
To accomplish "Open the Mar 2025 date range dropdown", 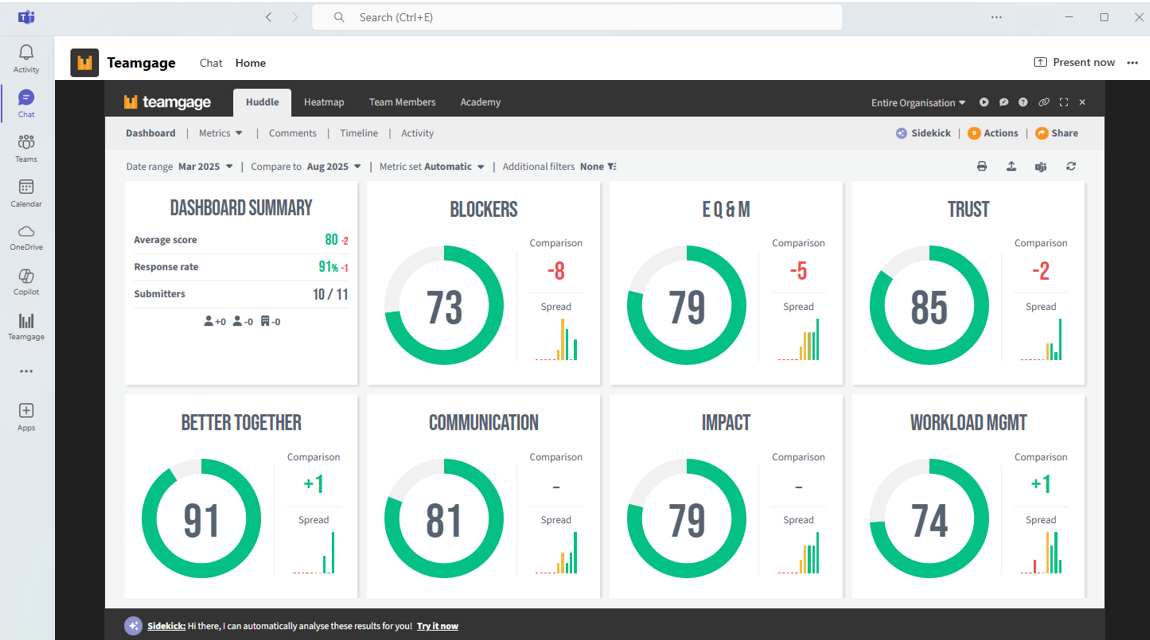I will coord(205,167).
